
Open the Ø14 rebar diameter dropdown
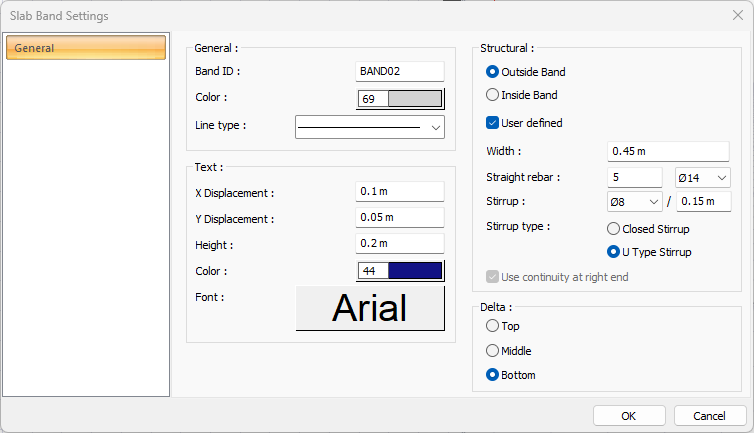click(x=703, y=177)
